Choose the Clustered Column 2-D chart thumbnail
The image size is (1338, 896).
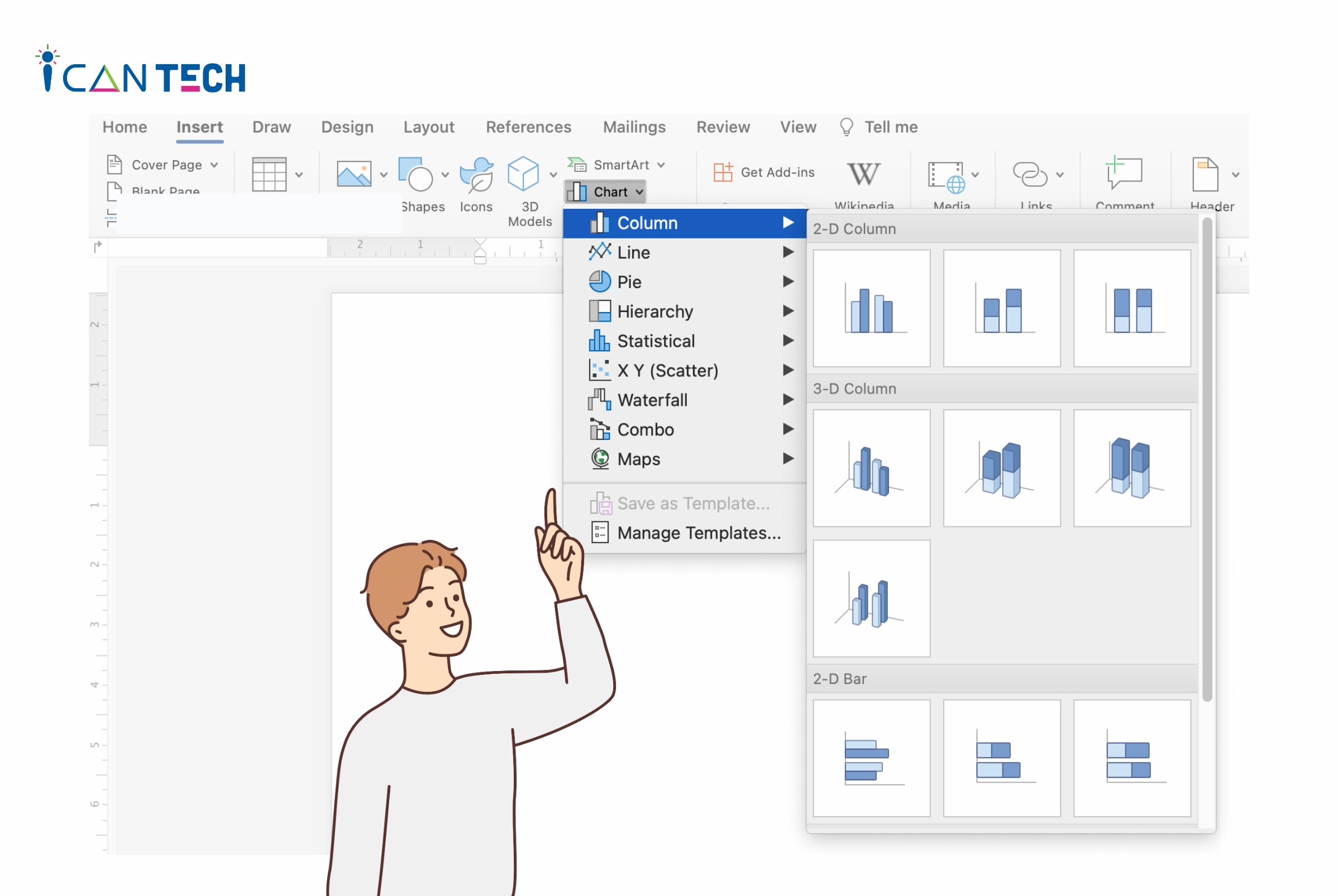click(x=872, y=308)
